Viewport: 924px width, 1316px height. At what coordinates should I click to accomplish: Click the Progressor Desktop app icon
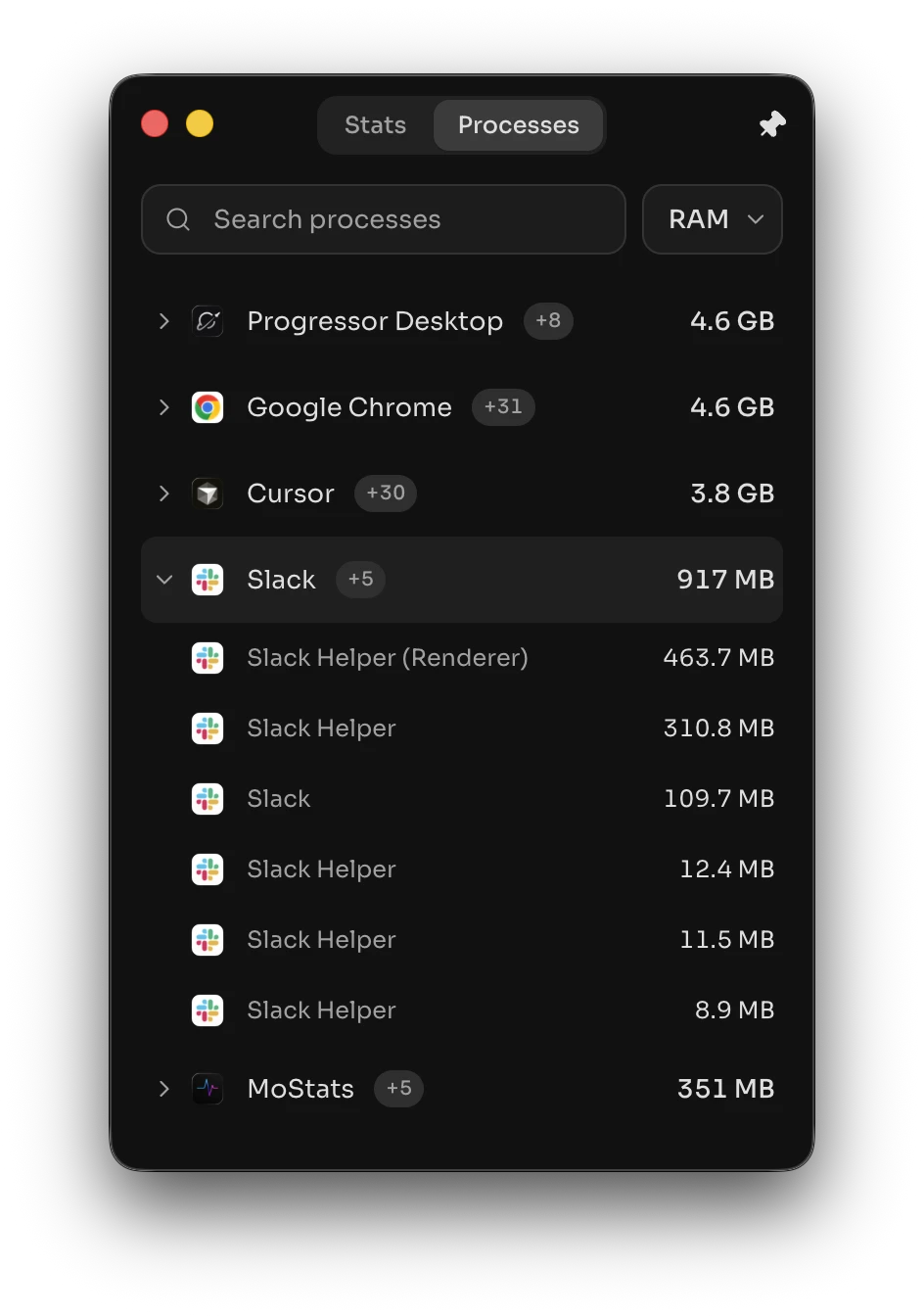coord(208,321)
